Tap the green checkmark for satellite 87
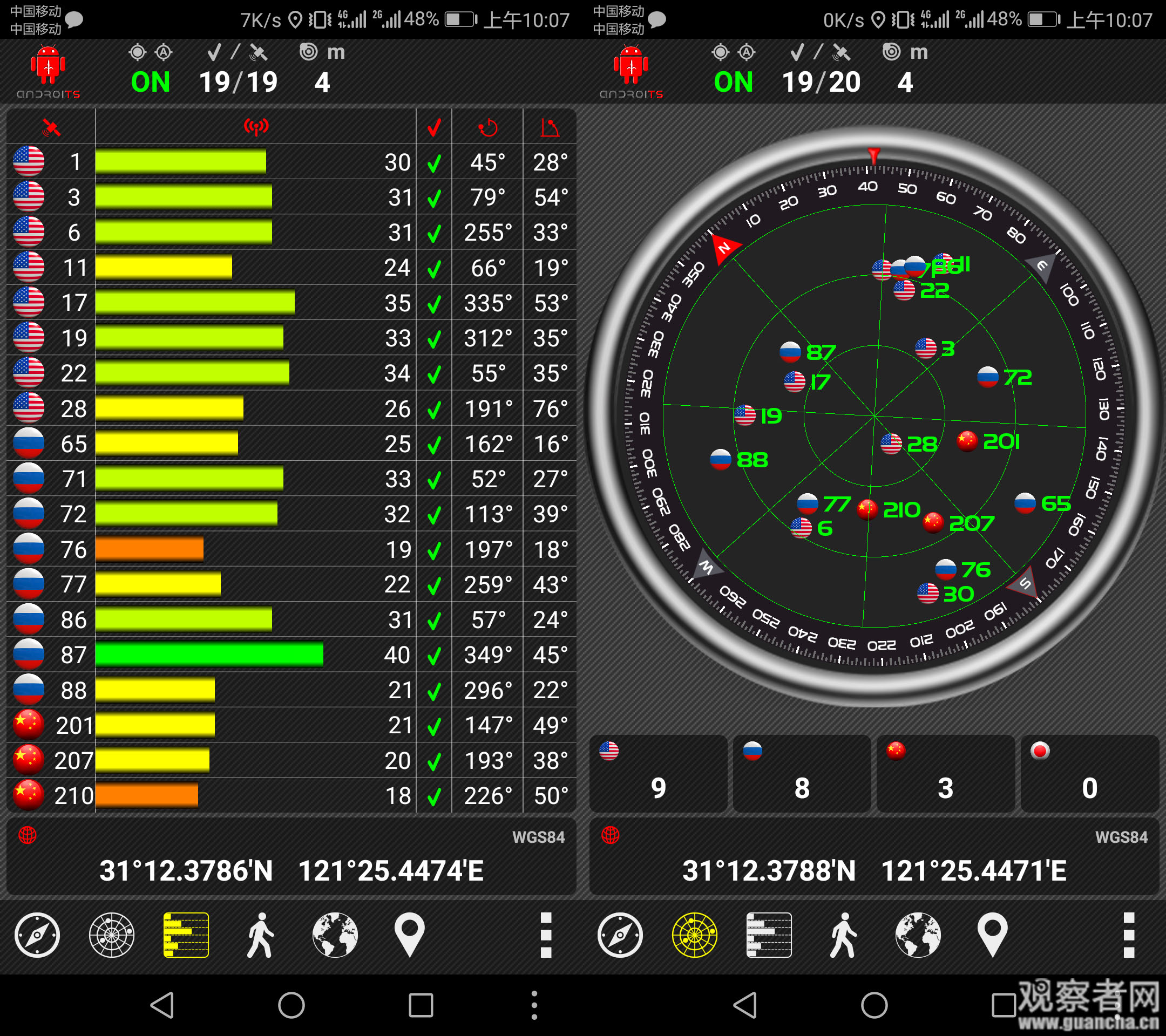This screenshot has width=1166, height=1036. (434, 656)
